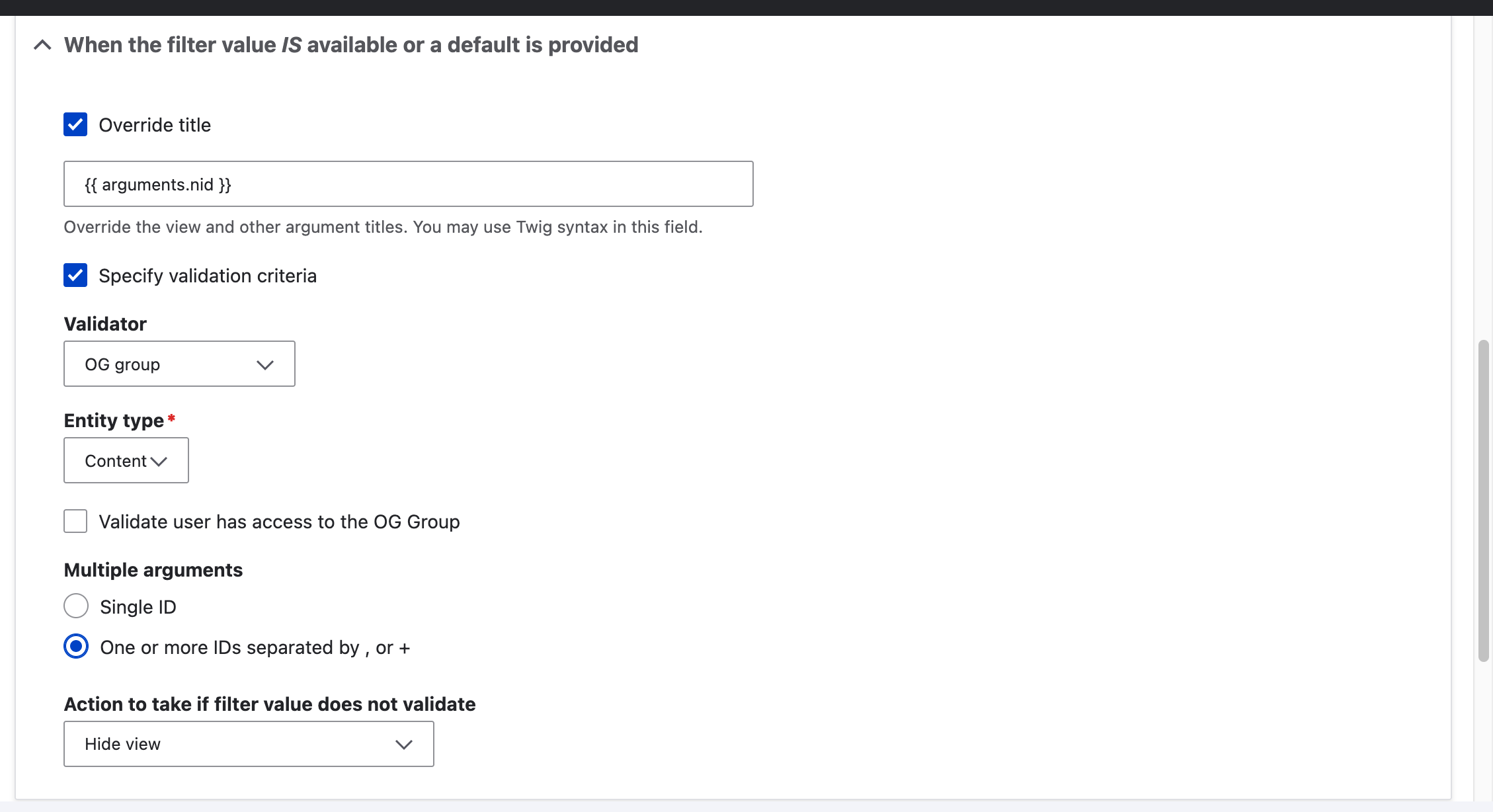Click the Override title label text
This screenshot has height=812, width=1493.
155,125
